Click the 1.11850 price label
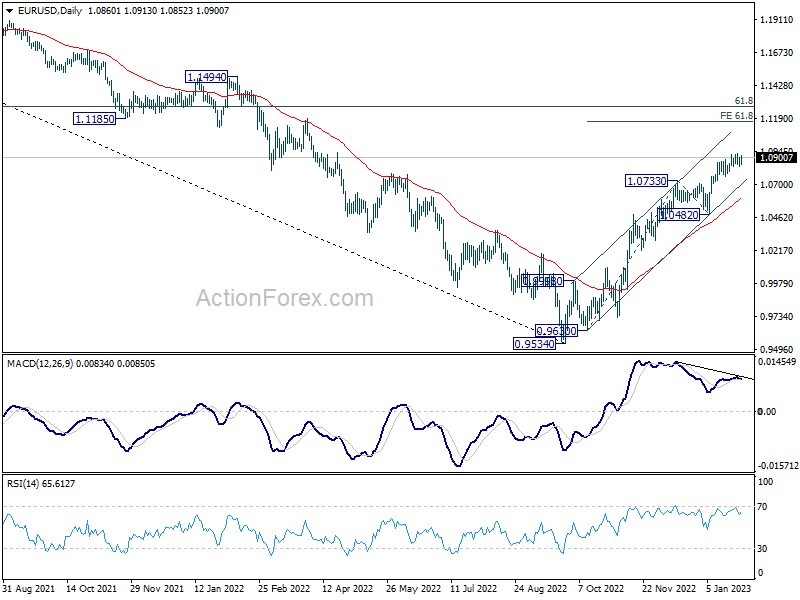Viewport: 800px width, 600px height. [94, 119]
